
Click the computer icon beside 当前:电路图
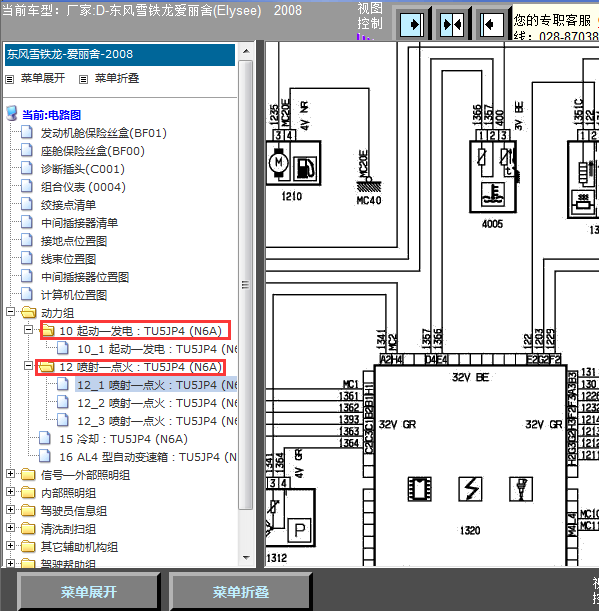[12, 113]
